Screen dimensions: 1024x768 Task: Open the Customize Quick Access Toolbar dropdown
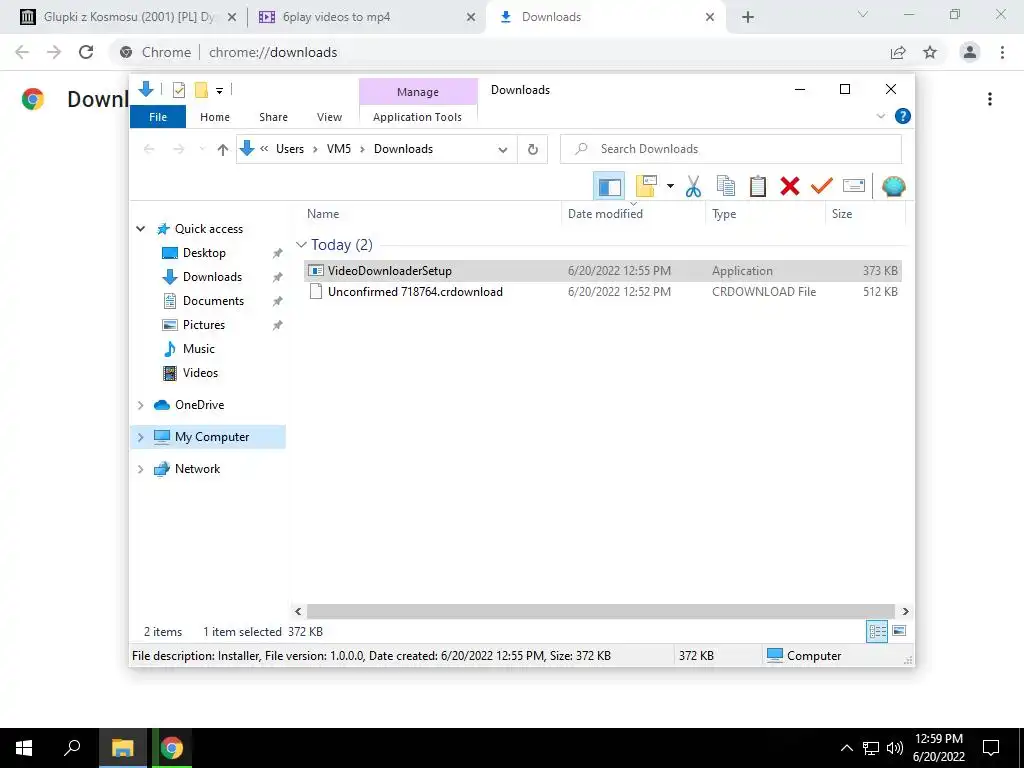pos(219,91)
